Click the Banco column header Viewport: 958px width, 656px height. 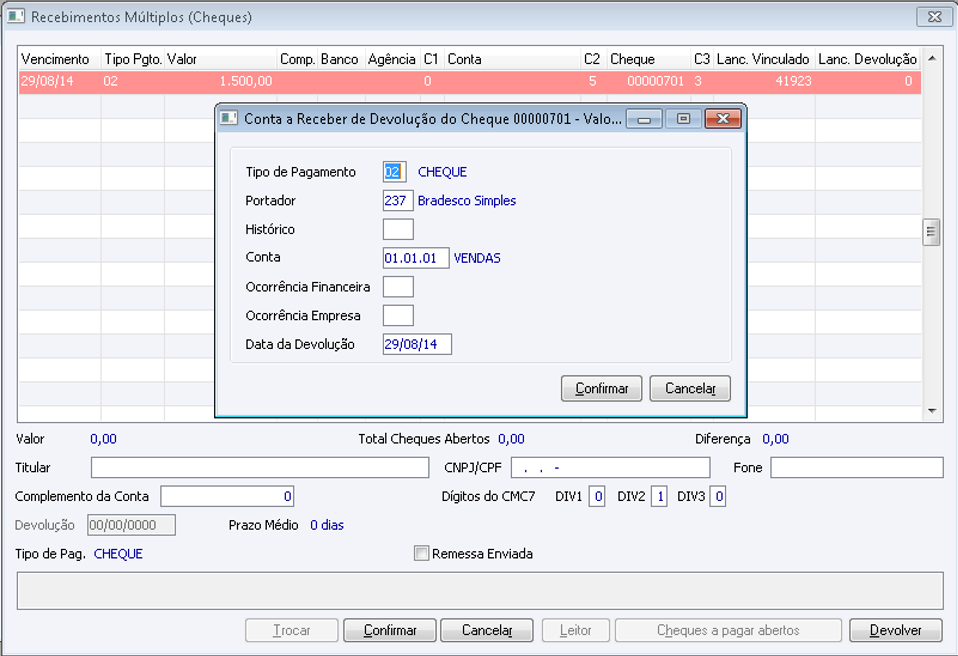(x=341, y=59)
